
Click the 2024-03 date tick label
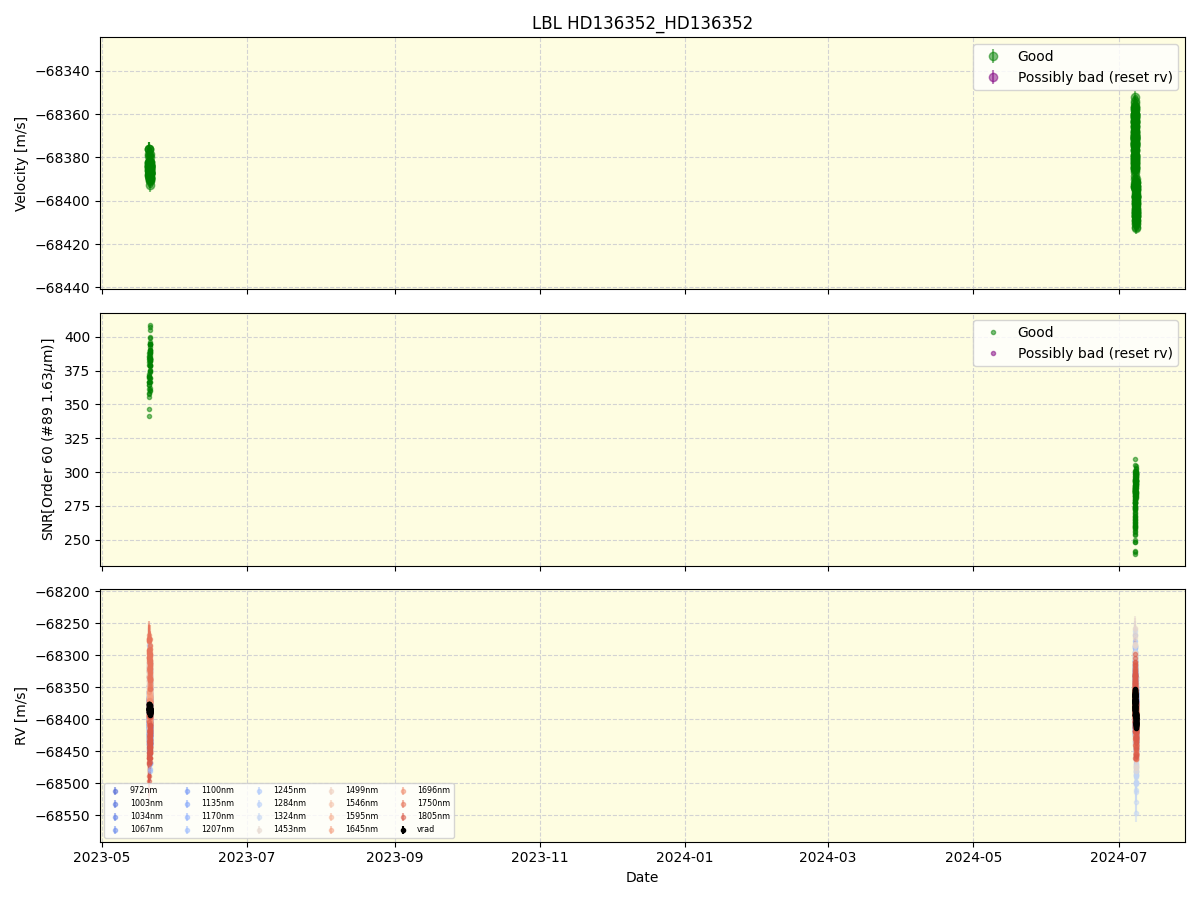click(x=828, y=856)
